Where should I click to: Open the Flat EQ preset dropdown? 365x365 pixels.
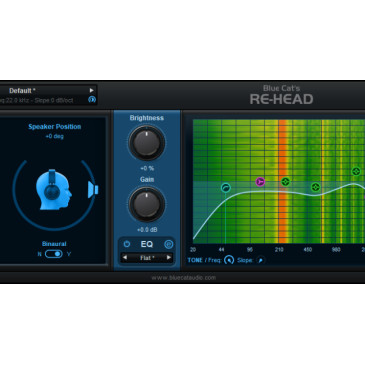pyautogui.click(x=147, y=258)
